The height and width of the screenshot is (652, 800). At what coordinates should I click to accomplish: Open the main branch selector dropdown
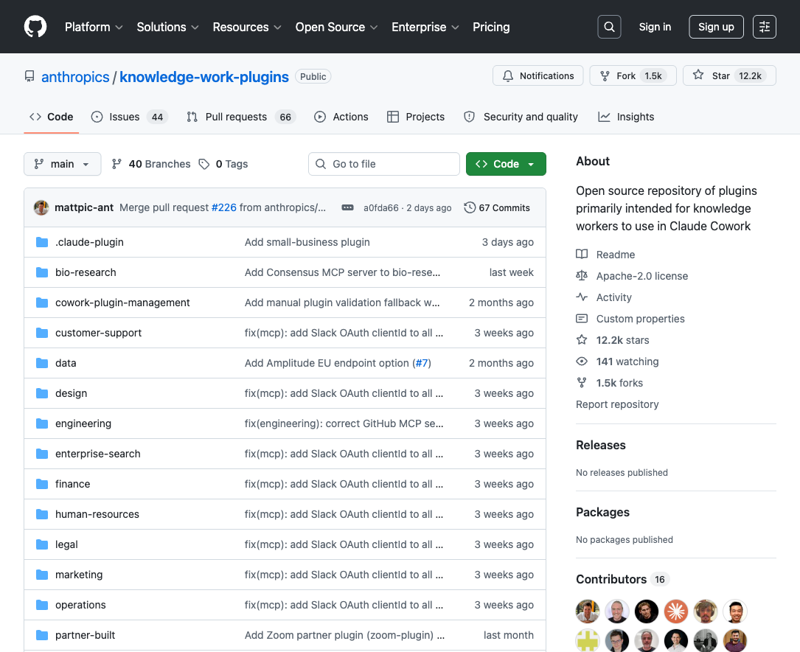tap(62, 164)
